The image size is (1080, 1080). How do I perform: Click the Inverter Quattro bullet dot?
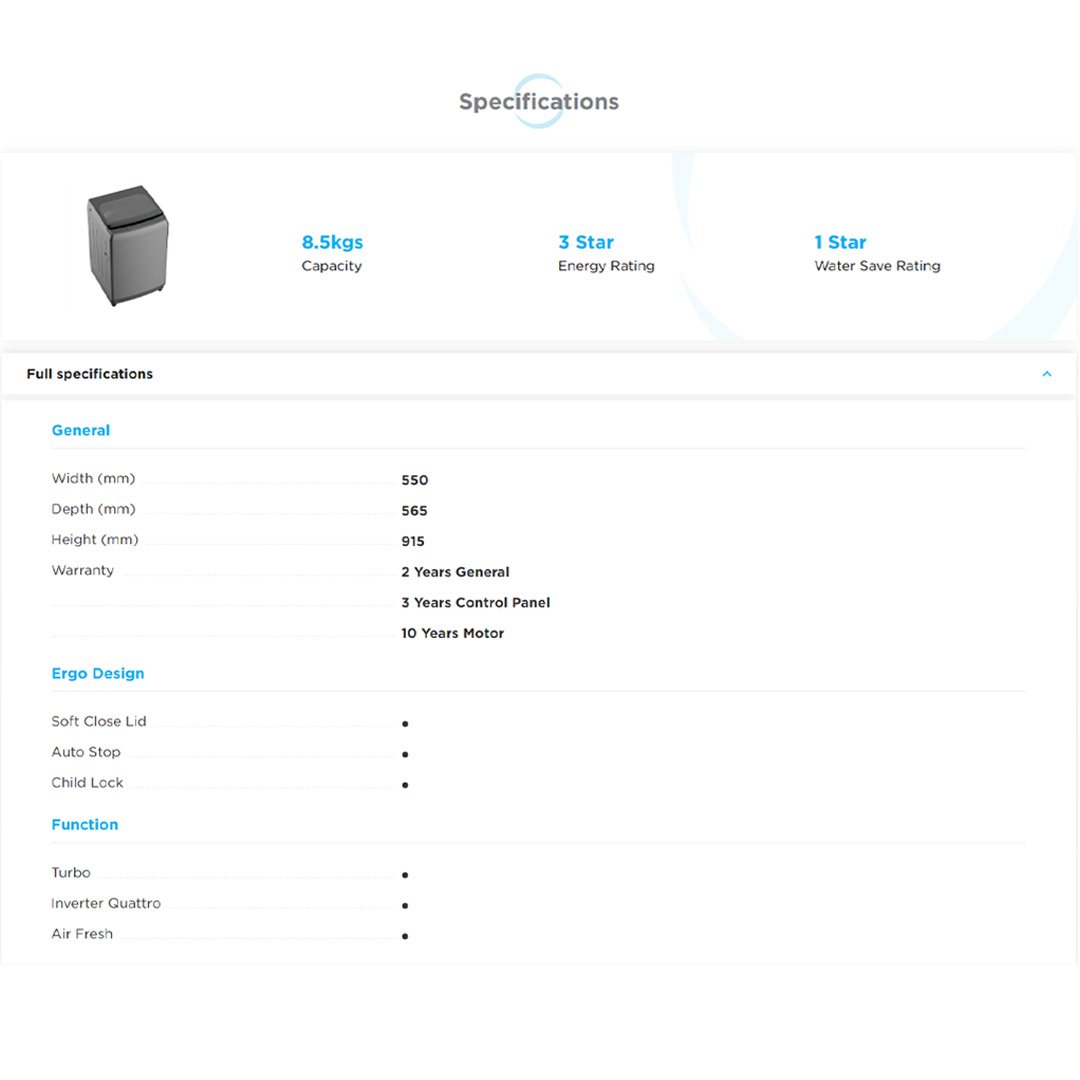[x=405, y=906]
